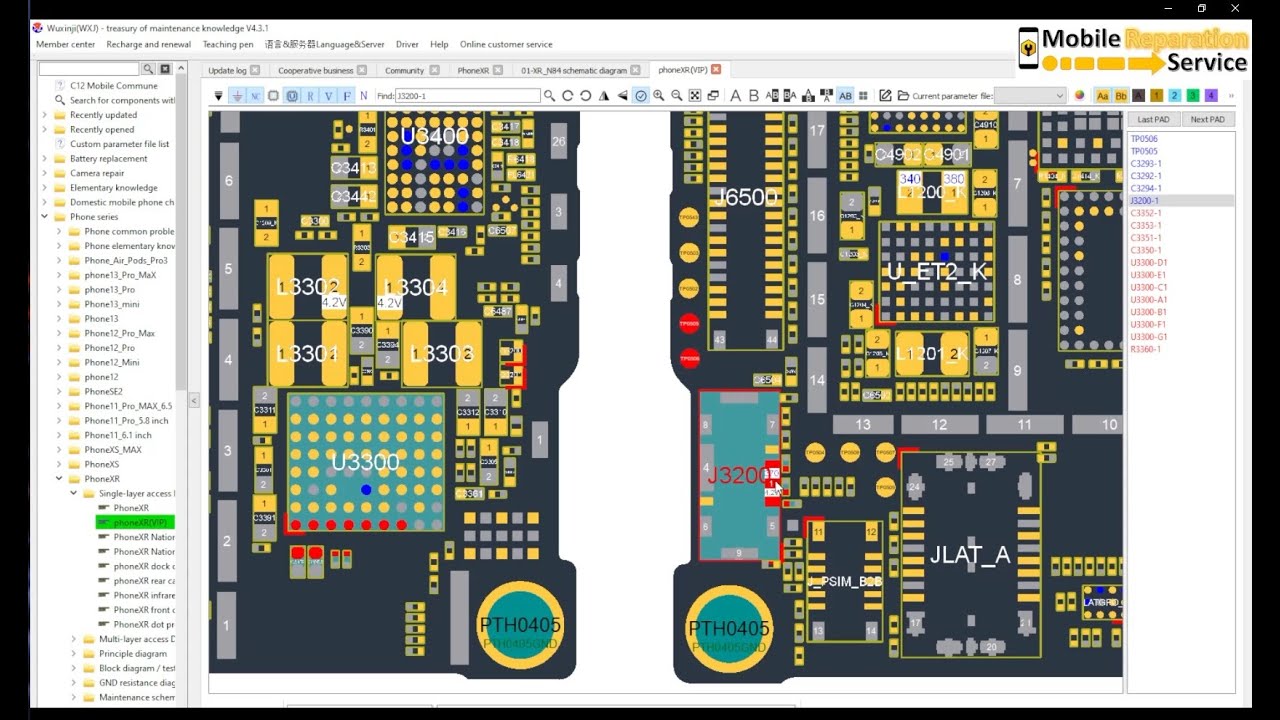Click the large A text icon

pos(735,96)
